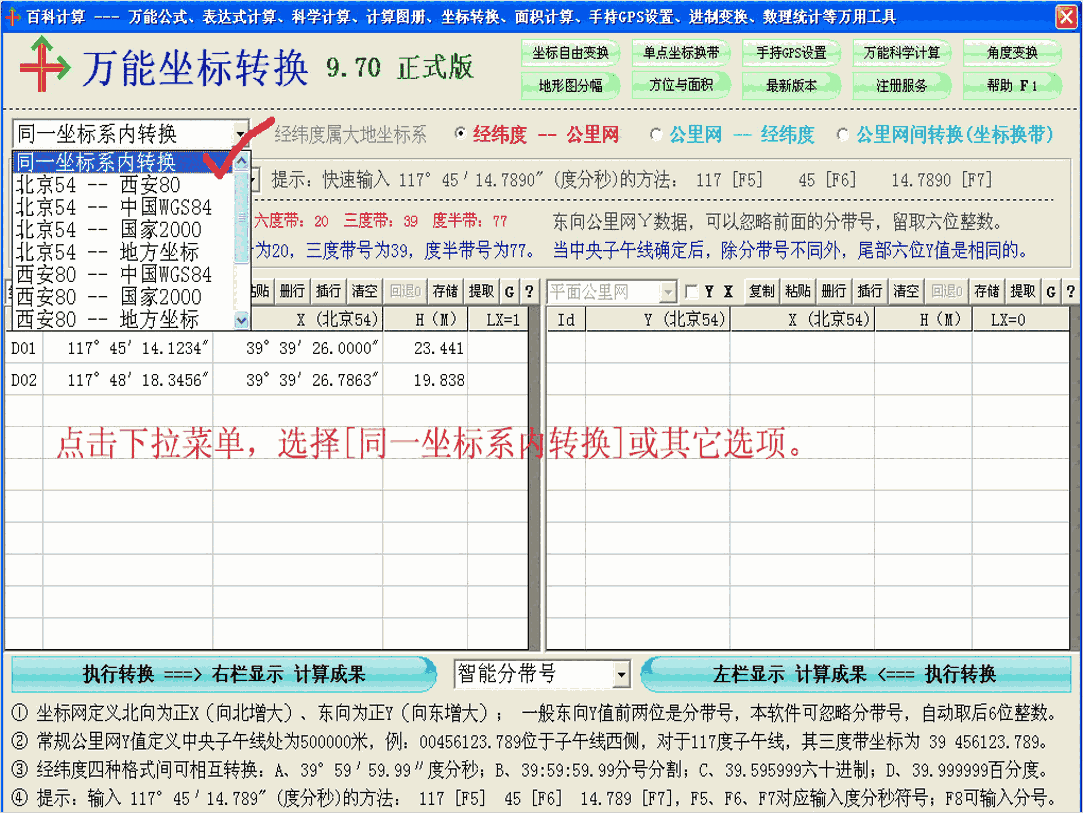Click the 删行 delete-row icon on left toolbar
This screenshot has width=1083, height=813.
click(x=292, y=290)
